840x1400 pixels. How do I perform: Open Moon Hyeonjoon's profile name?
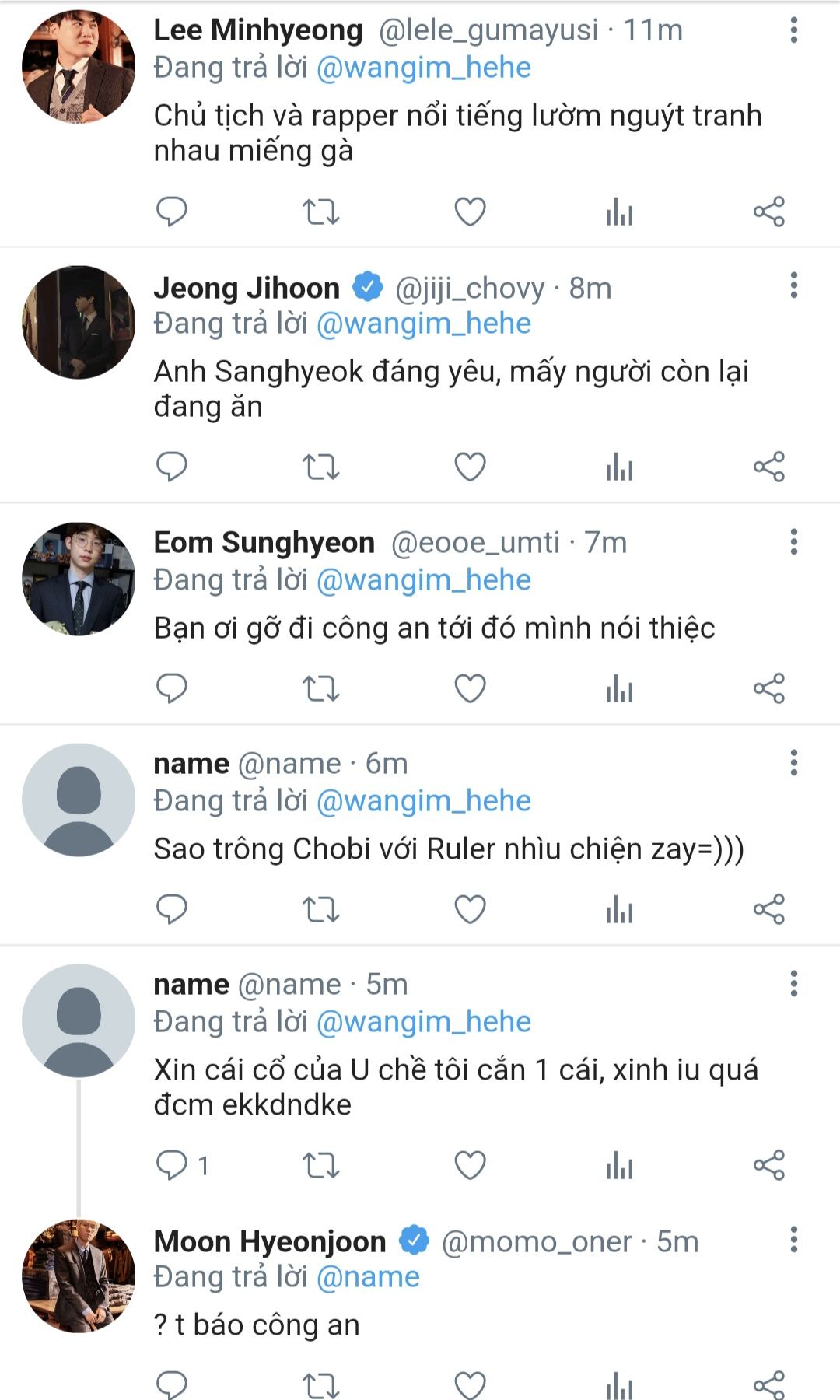click(270, 1241)
